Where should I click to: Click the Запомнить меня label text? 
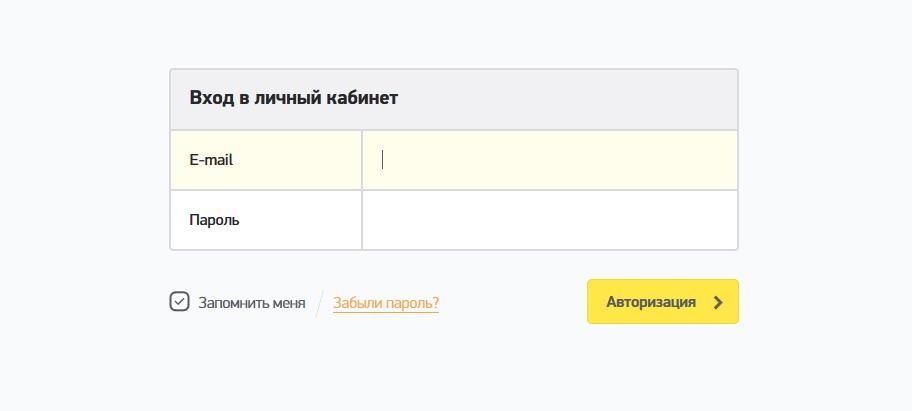(252, 303)
